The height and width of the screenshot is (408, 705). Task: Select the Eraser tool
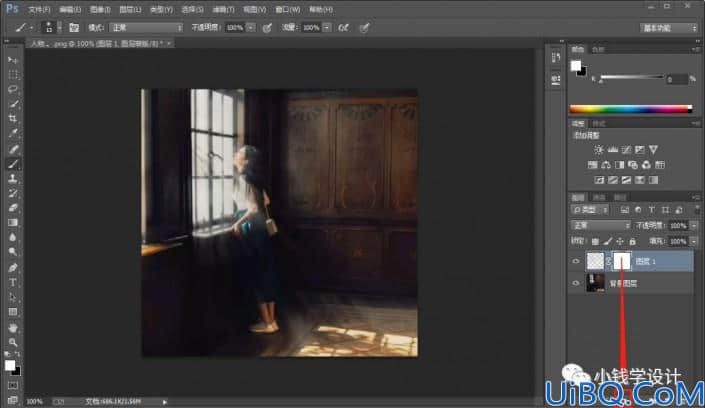(x=13, y=208)
